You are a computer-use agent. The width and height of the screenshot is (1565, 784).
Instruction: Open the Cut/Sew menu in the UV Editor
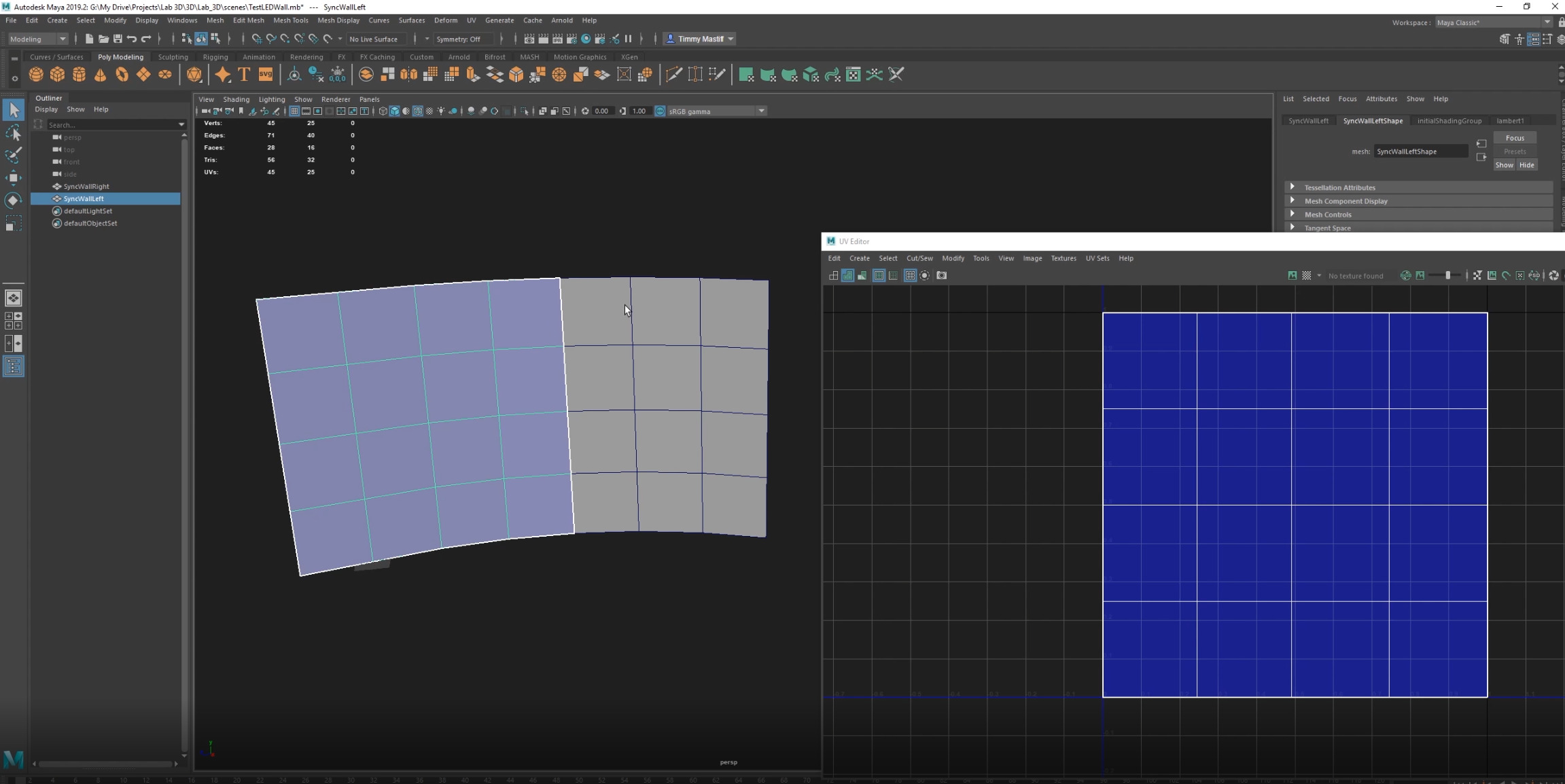point(919,258)
